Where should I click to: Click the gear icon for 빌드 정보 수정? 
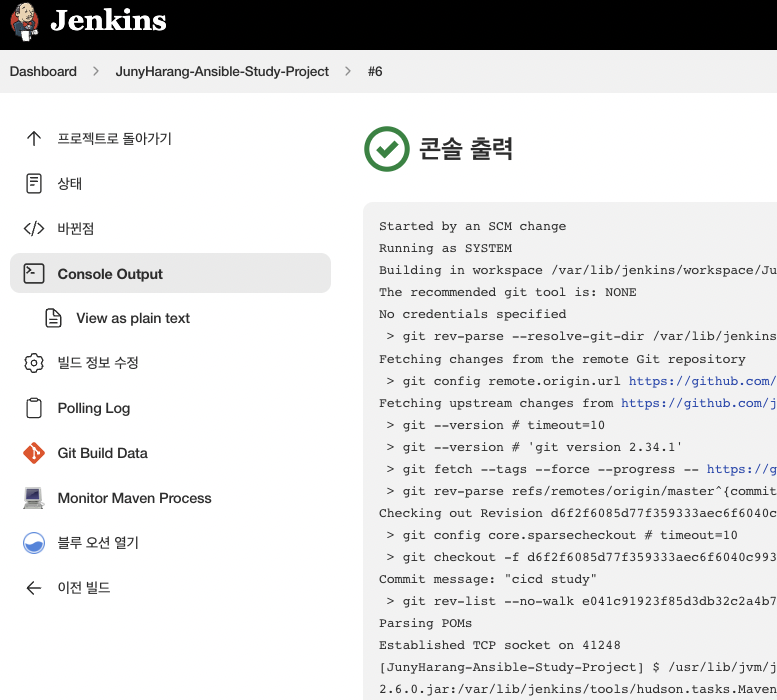pyautogui.click(x=34, y=363)
